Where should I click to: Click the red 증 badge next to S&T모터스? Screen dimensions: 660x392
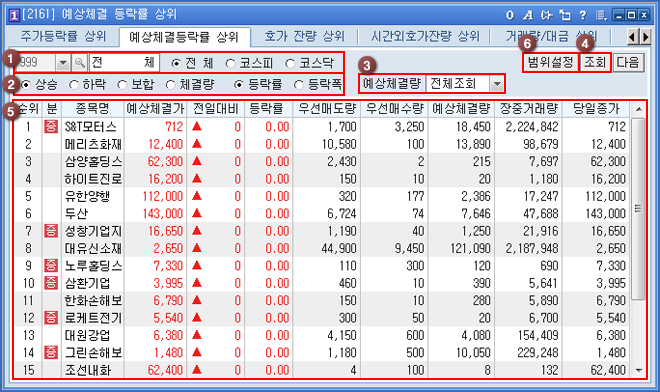[51, 127]
